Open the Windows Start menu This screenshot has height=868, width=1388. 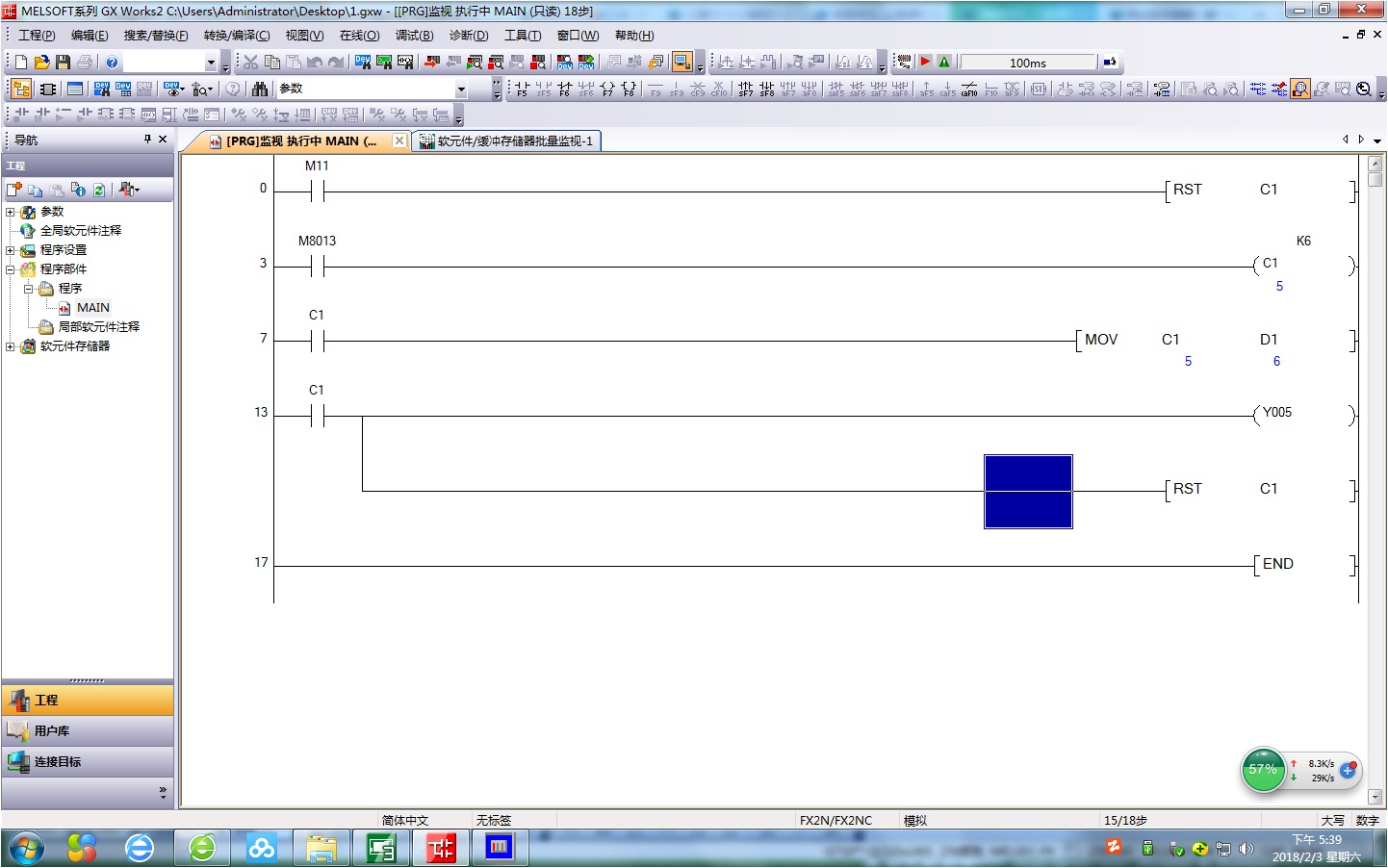point(27,848)
